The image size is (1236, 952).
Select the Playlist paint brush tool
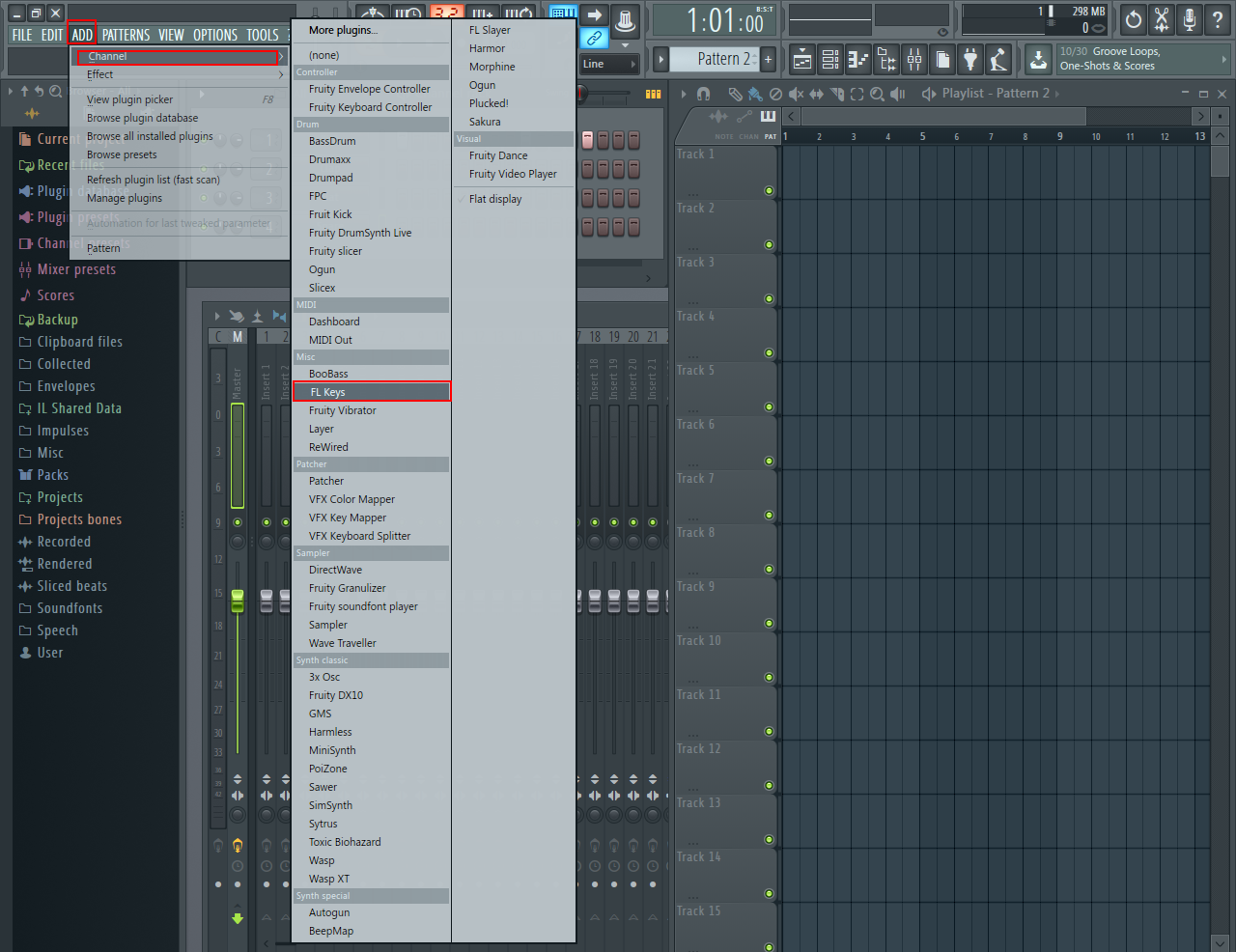tap(755, 94)
